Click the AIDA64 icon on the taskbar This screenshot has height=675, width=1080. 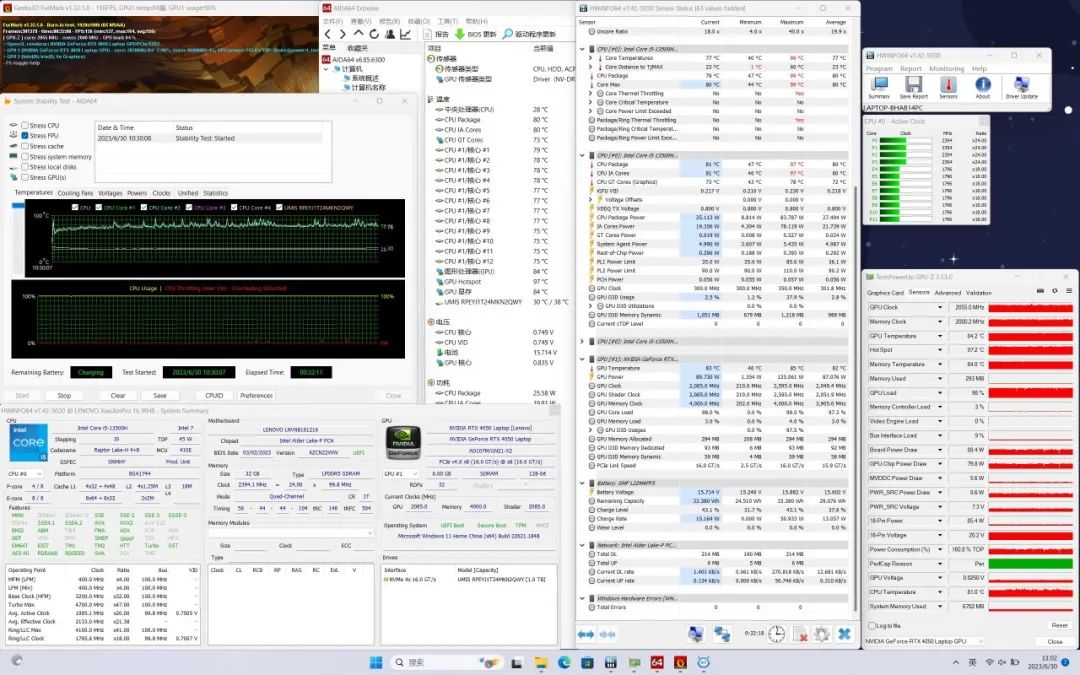656,663
